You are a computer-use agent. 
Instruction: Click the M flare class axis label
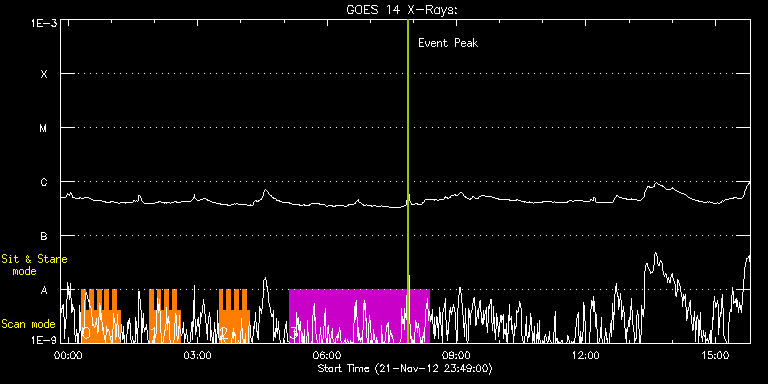click(44, 128)
